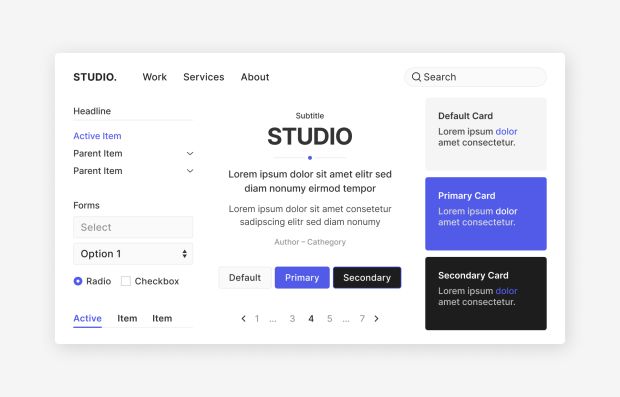Expand the first Parent Item chevron
The height and width of the screenshot is (397, 620).
(190, 153)
